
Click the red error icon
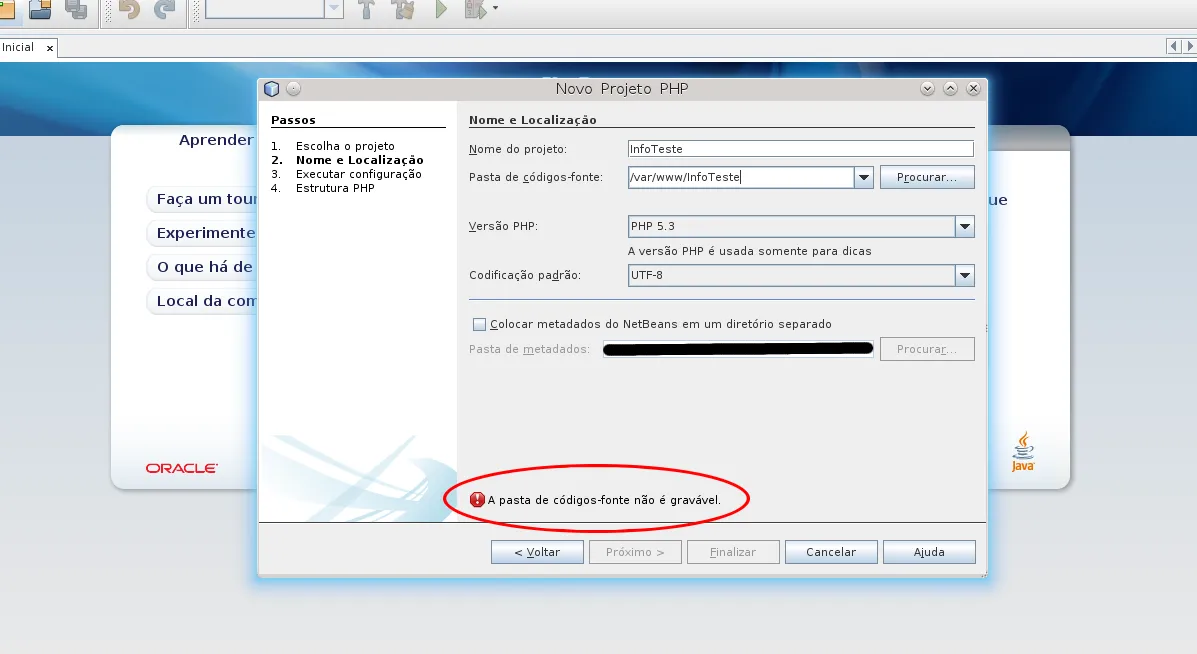pyautogui.click(x=477, y=500)
